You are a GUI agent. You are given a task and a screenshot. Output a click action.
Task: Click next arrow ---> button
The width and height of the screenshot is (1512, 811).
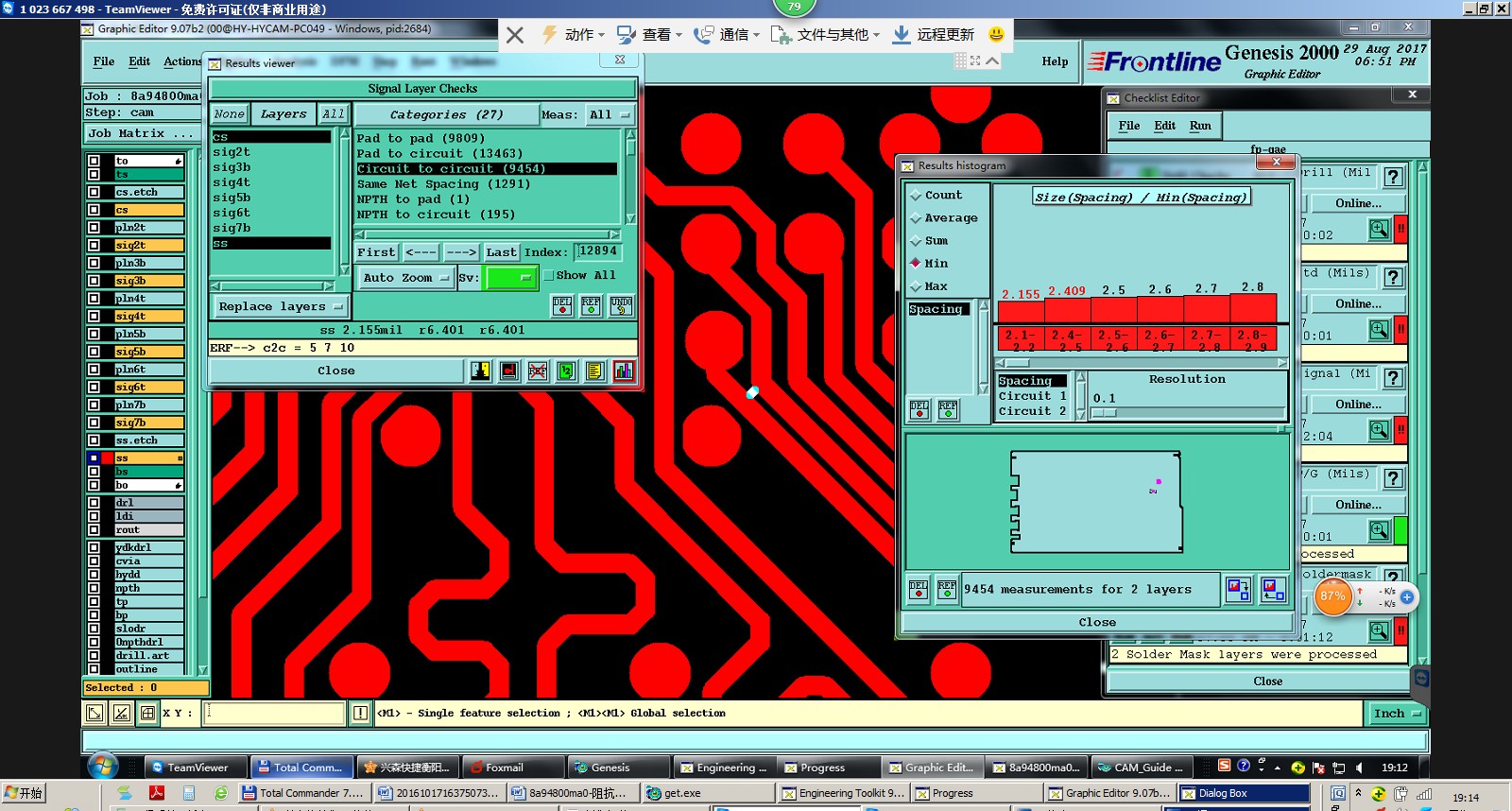point(461,252)
